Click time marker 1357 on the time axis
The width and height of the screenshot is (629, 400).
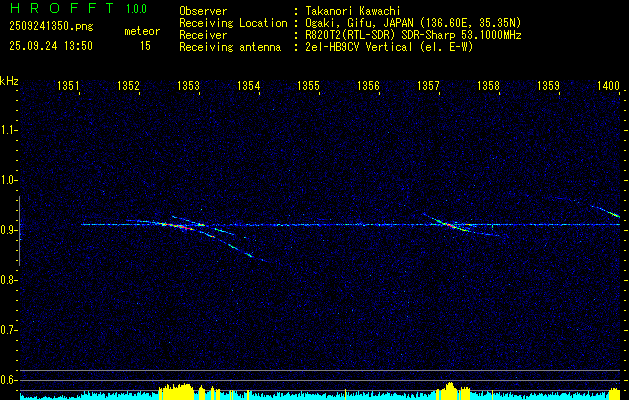coord(428,86)
